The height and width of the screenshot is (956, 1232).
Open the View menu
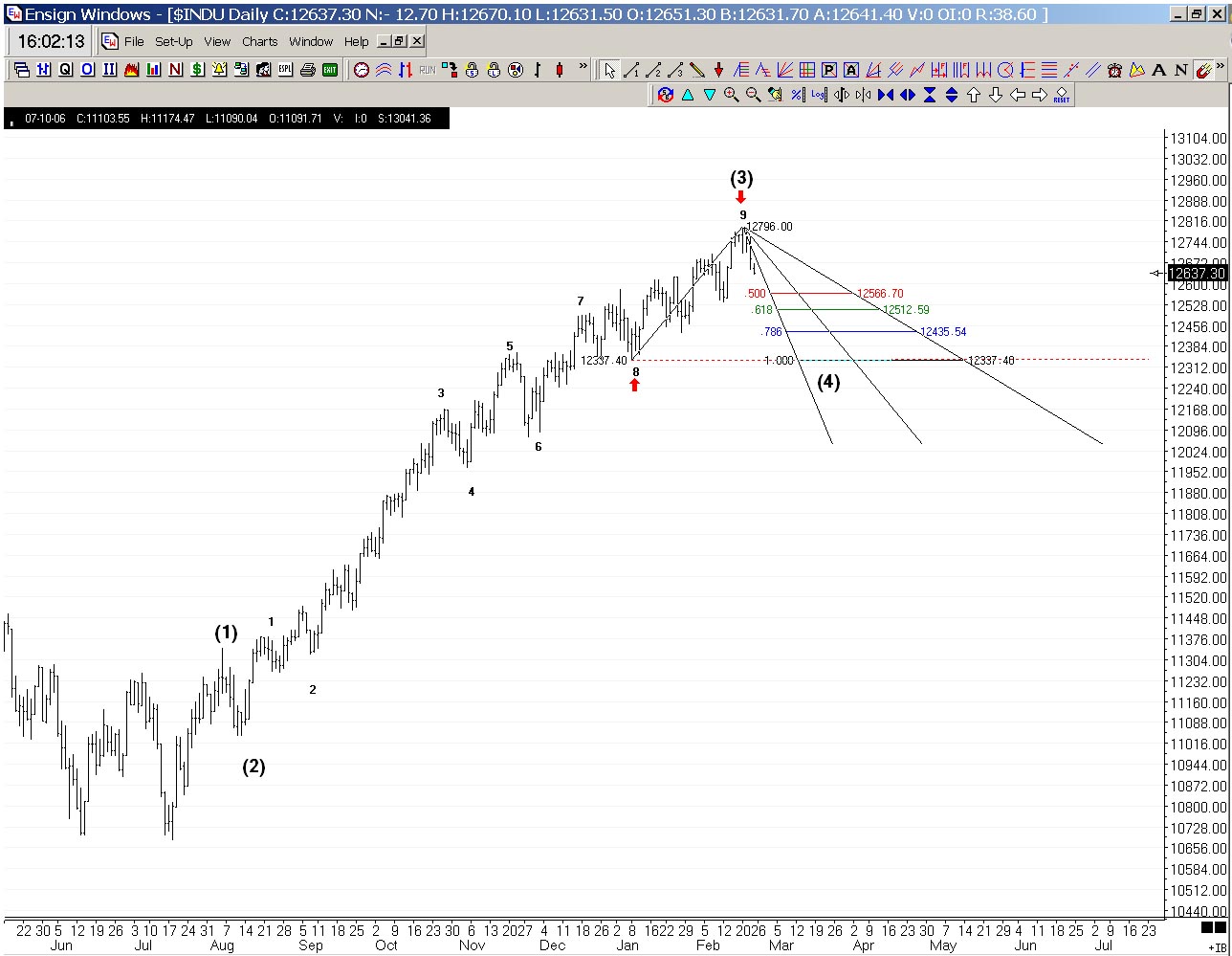(x=217, y=42)
